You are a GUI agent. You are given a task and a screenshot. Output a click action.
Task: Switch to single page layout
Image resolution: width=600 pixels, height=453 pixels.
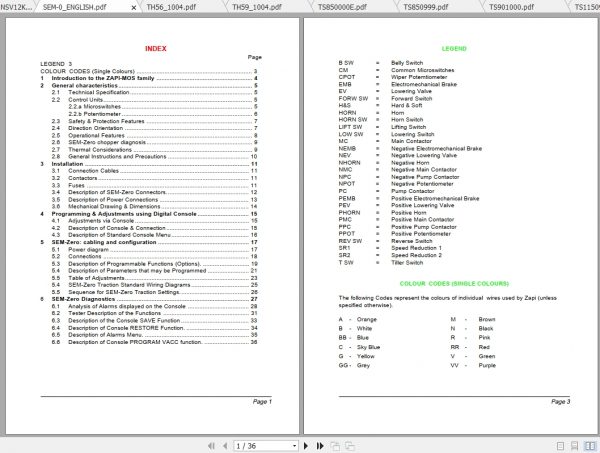click(x=560, y=446)
